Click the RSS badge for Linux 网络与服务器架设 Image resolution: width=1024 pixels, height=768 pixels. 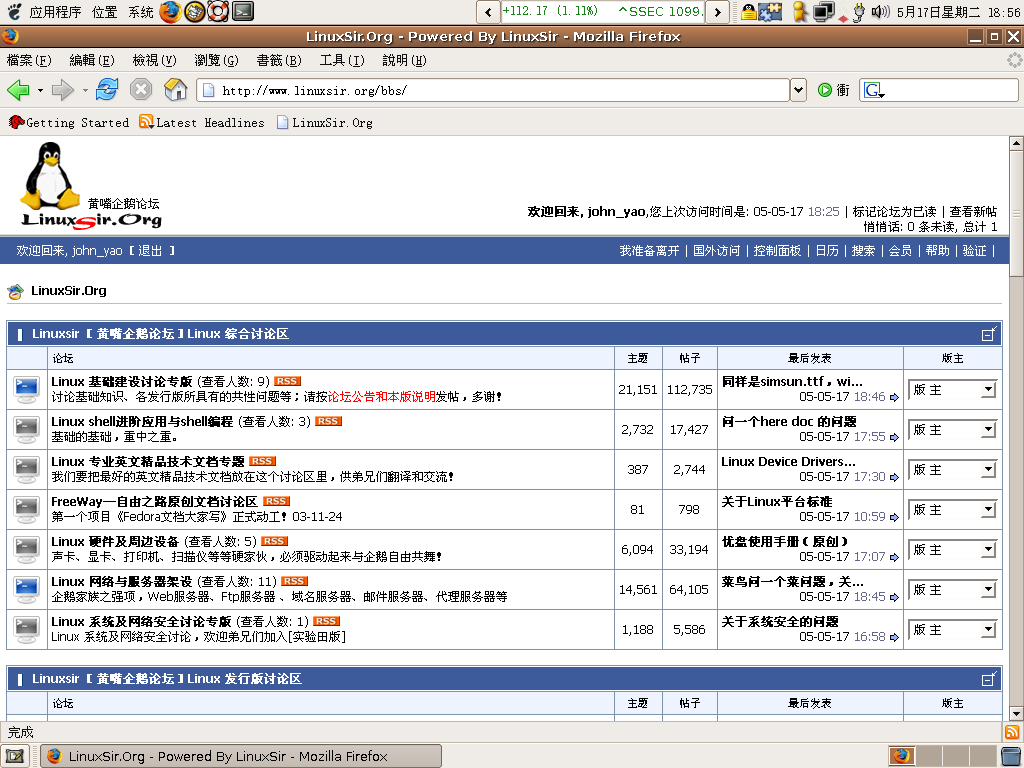pyautogui.click(x=295, y=581)
